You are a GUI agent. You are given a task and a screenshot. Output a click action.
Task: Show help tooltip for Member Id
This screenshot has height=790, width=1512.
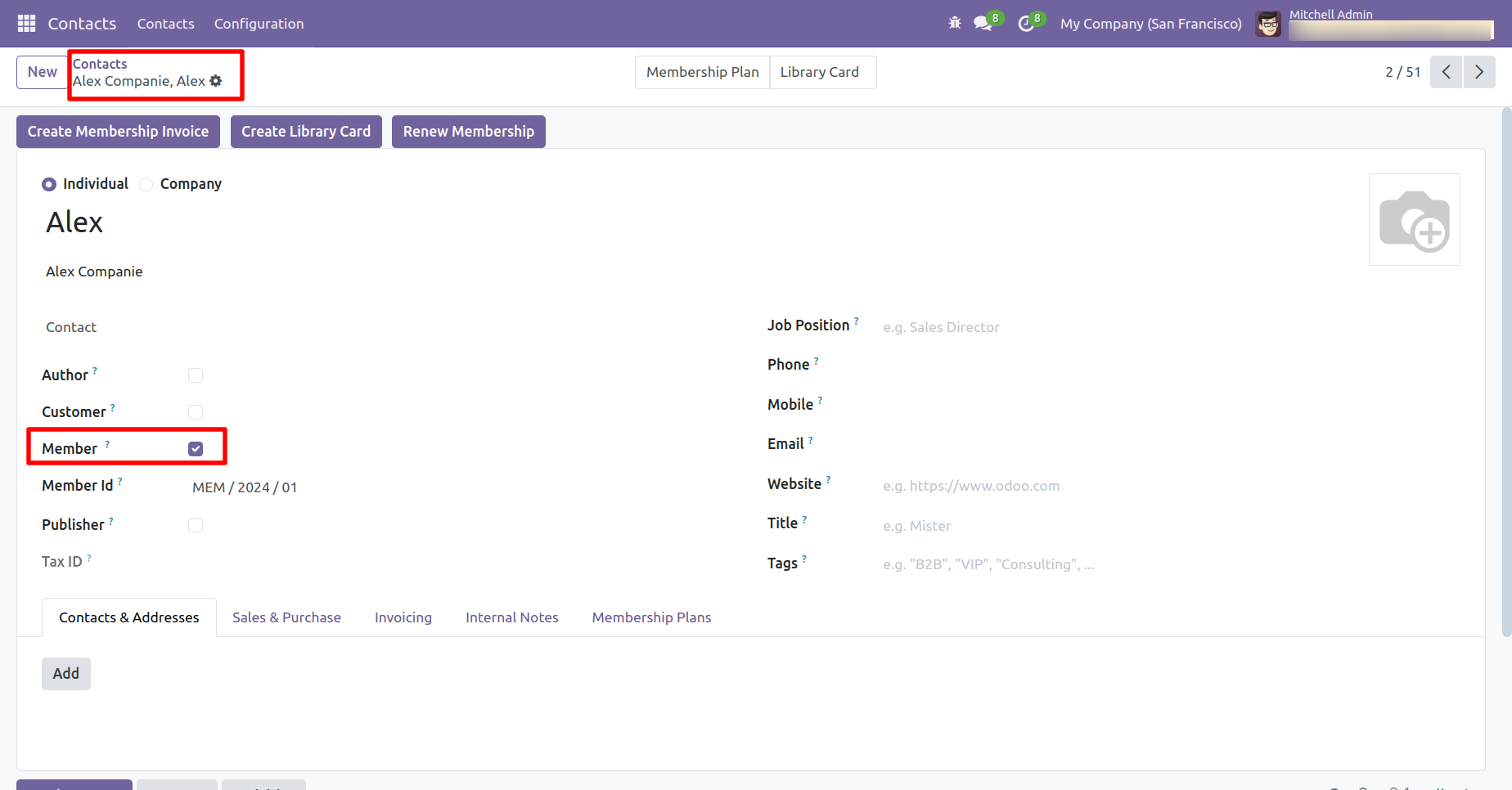(x=120, y=481)
